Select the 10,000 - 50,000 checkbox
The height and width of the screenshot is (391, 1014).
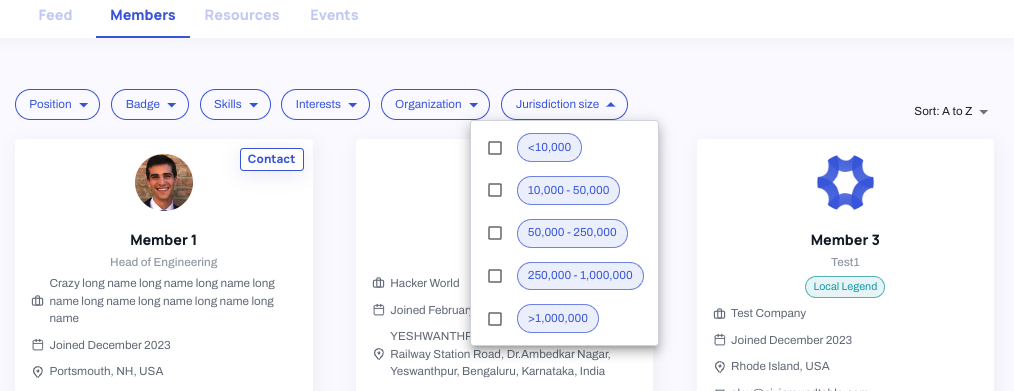[x=495, y=190]
